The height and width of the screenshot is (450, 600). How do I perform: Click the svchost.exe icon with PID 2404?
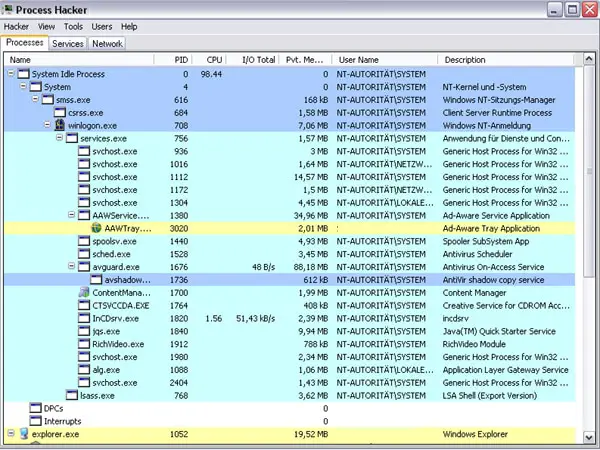[x=84, y=382]
